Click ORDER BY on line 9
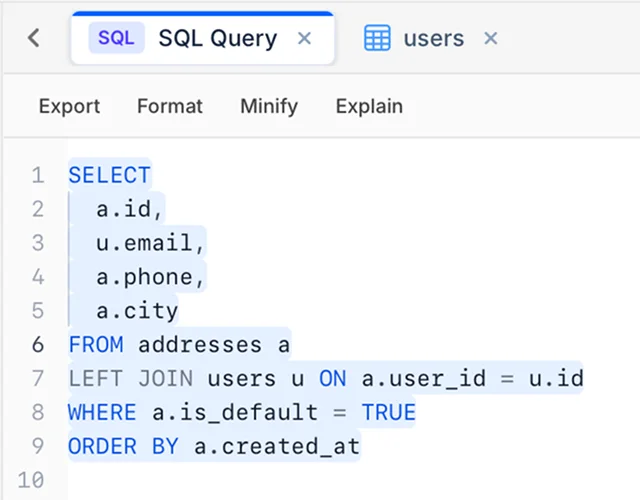Viewport: 640px width, 500px height. (123, 447)
